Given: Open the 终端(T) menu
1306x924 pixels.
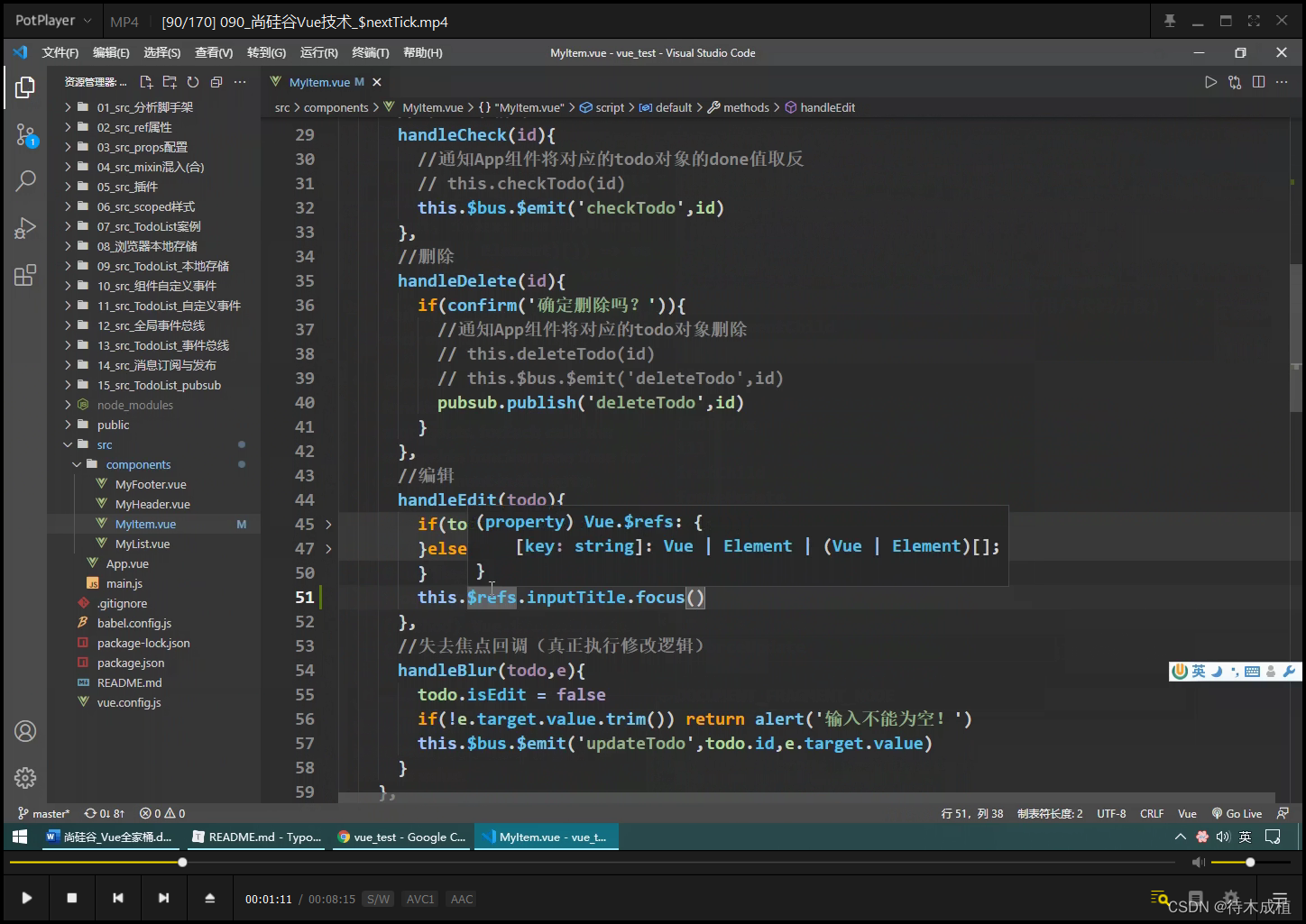Looking at the screenshot, I should pyautogui.click(x=371, y=53).
